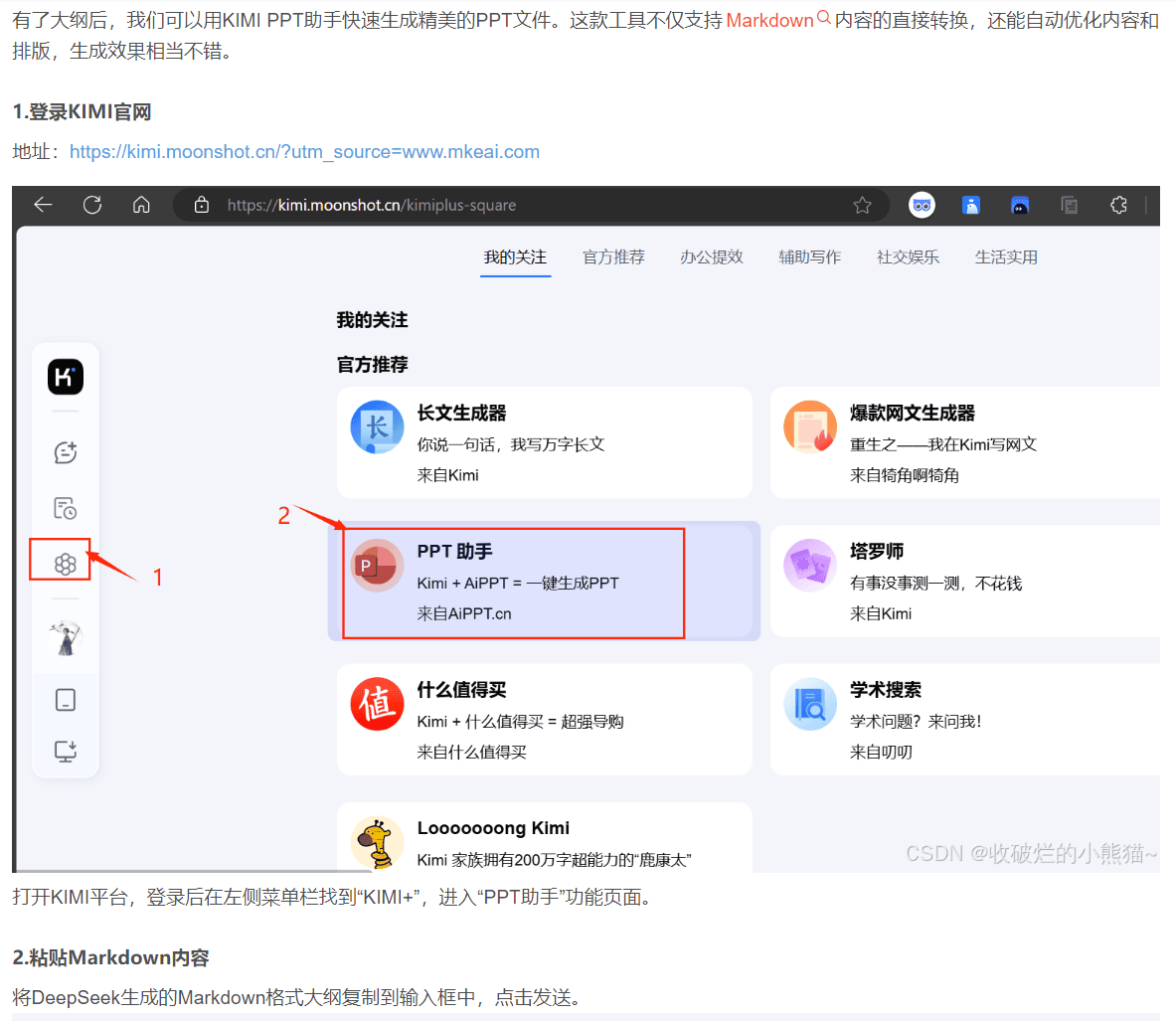The height and width of the screenshot is (1021, 1176).
Task: Click the user avatar in sidebar
Action: pyautogui.click(x=66, y=638)
